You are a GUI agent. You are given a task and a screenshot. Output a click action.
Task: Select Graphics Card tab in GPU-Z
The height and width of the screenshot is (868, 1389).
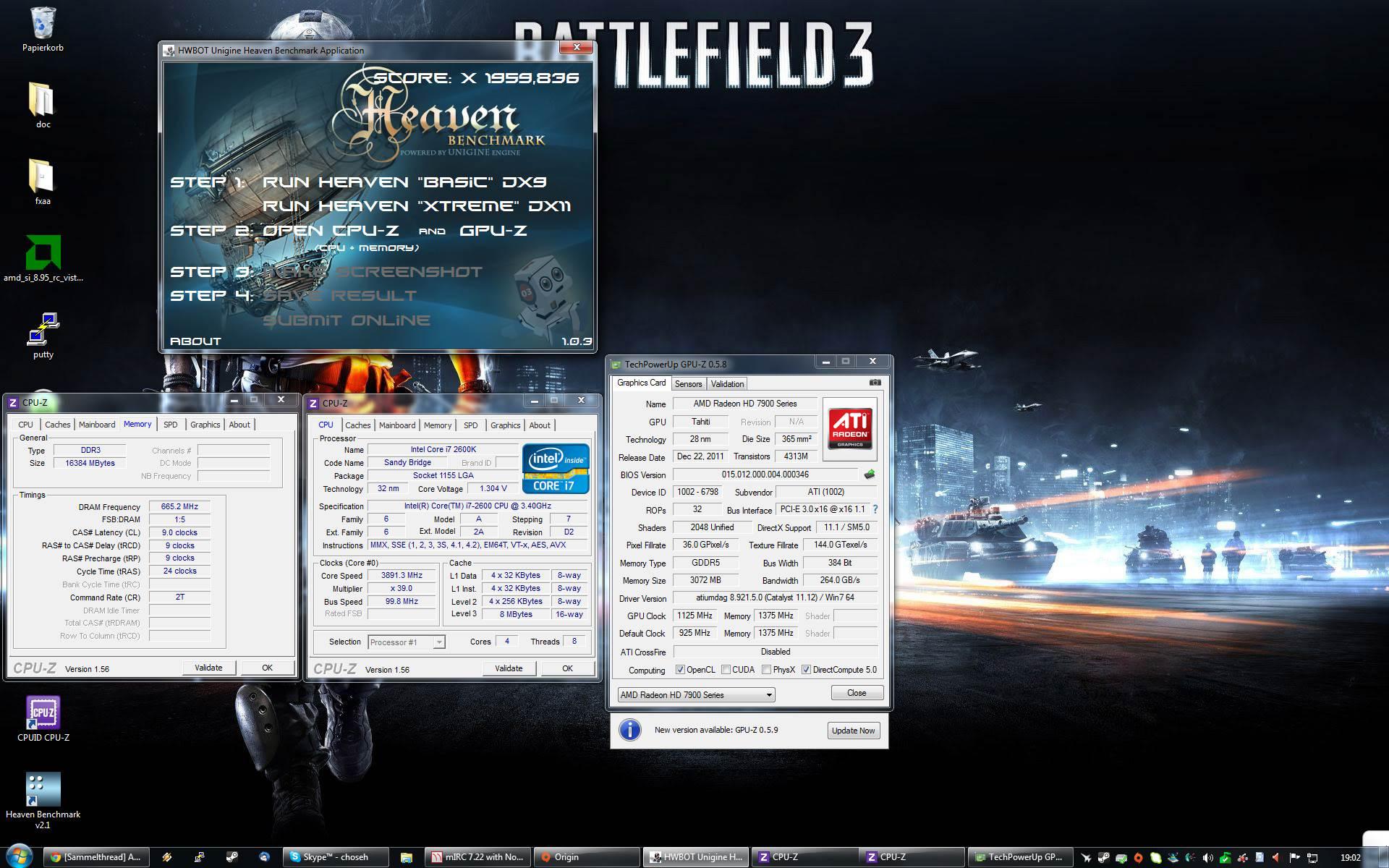[x=641, y=383]
